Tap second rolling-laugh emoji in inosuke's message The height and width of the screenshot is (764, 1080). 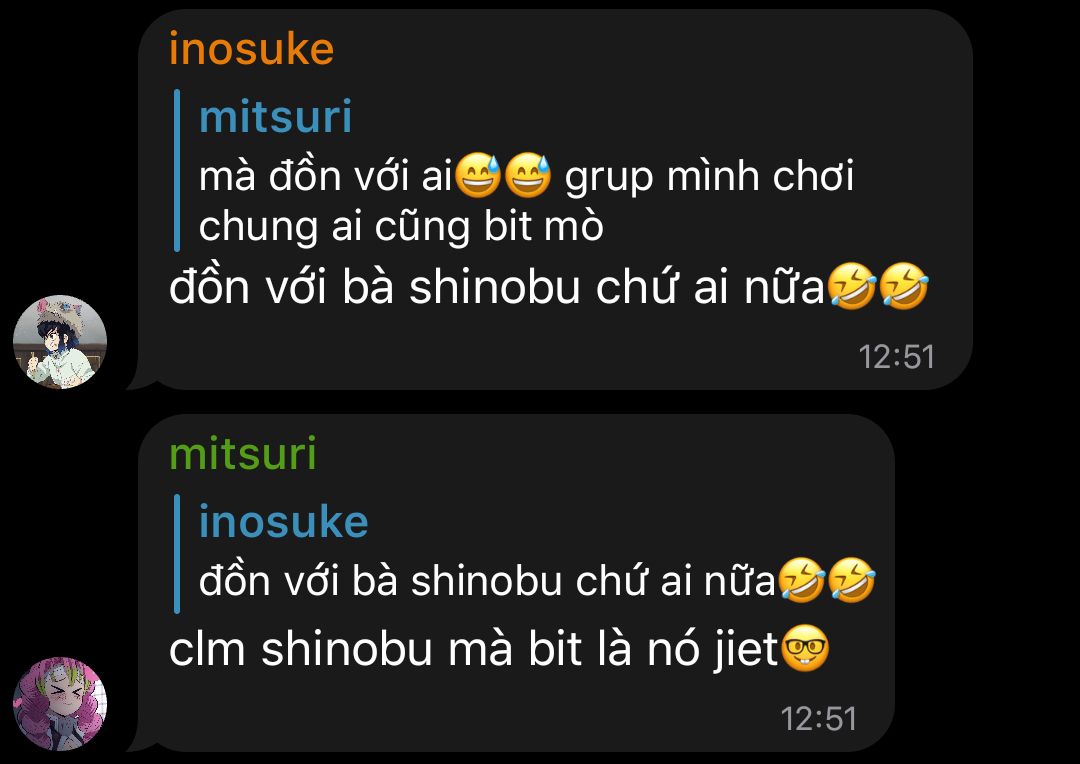click(904, 286)
